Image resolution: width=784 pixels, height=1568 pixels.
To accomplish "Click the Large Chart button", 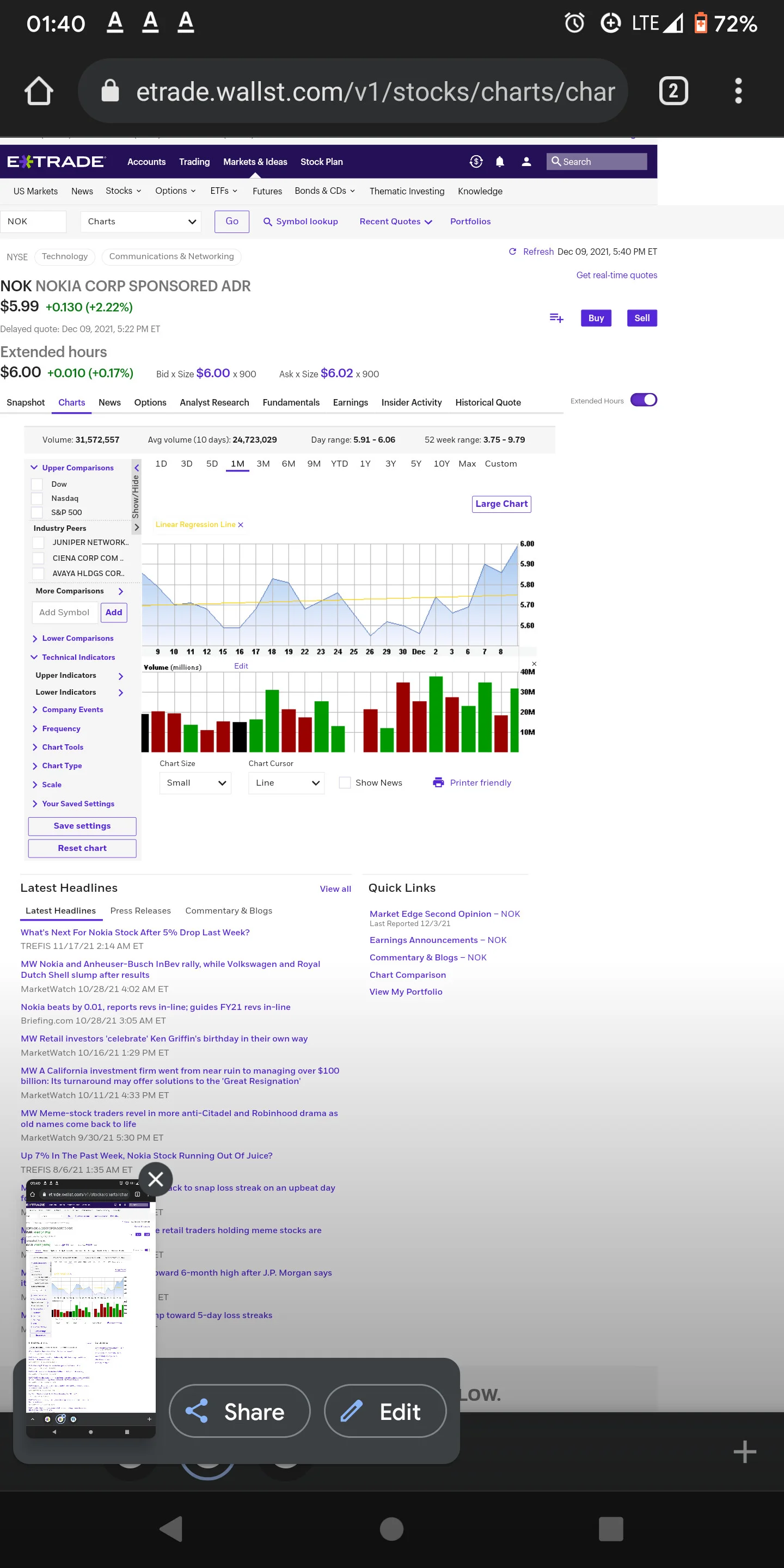I will tap(501, 504).
